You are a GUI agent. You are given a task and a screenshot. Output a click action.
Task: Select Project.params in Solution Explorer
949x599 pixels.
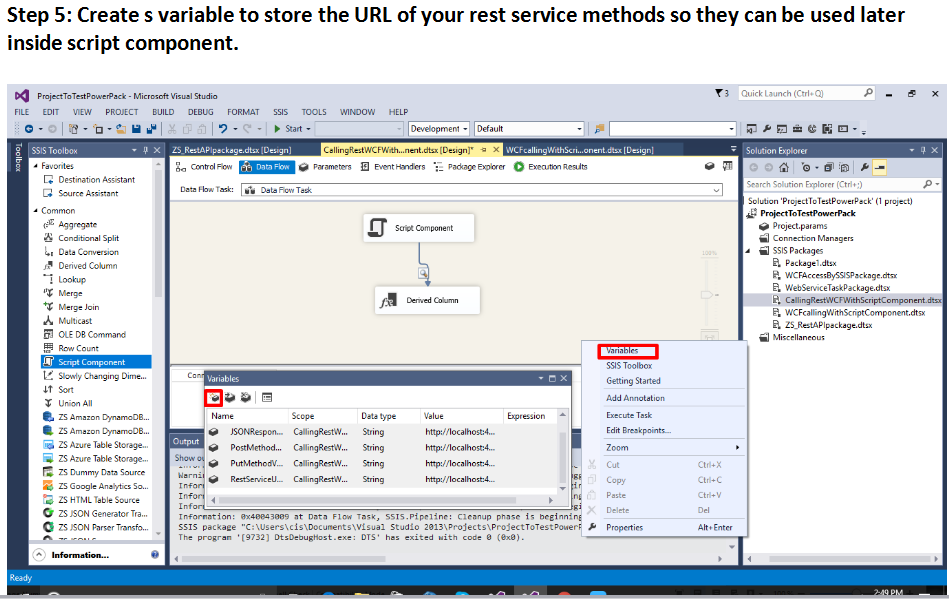pos(800,226)
